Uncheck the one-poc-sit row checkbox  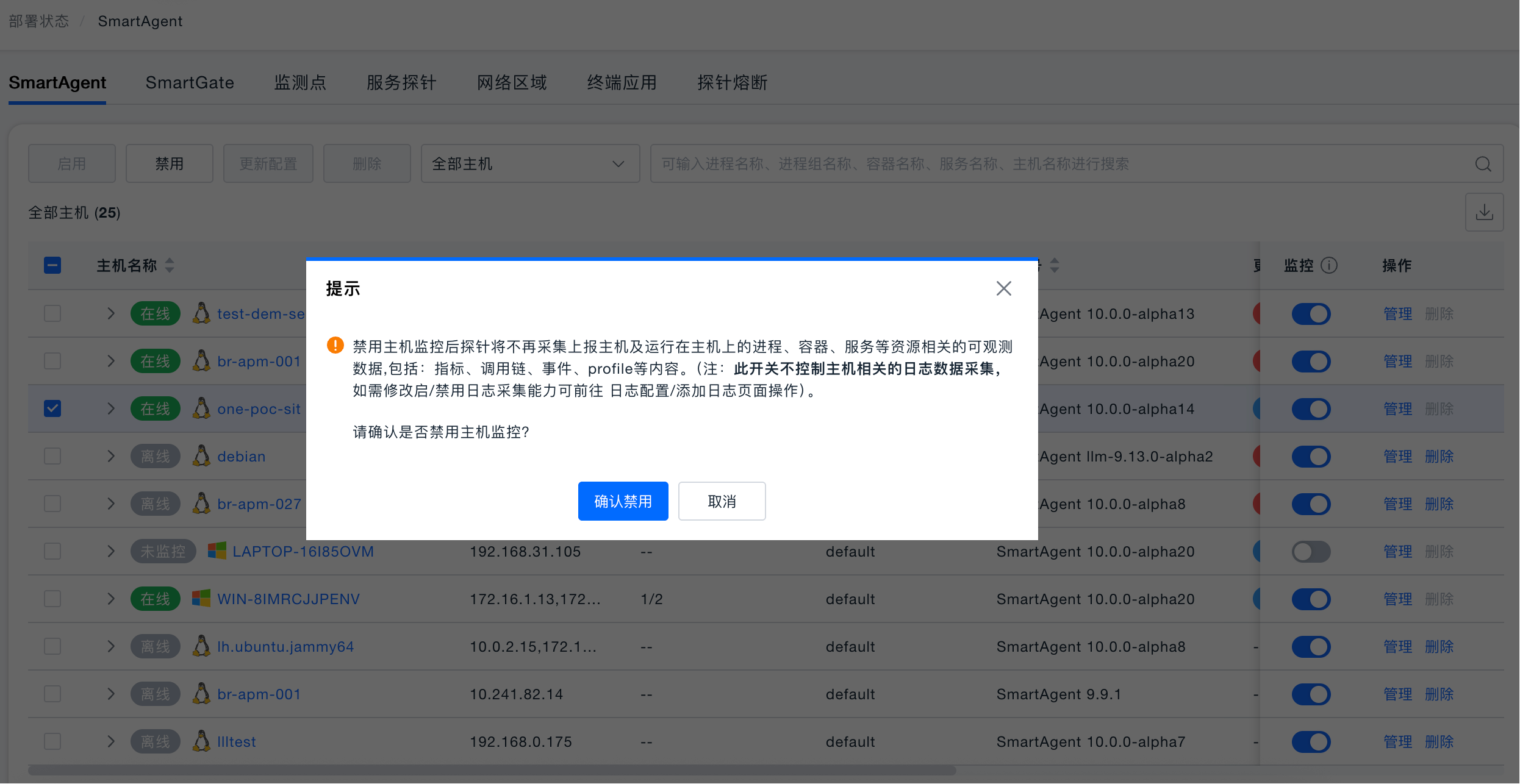(x=52, y=408)
